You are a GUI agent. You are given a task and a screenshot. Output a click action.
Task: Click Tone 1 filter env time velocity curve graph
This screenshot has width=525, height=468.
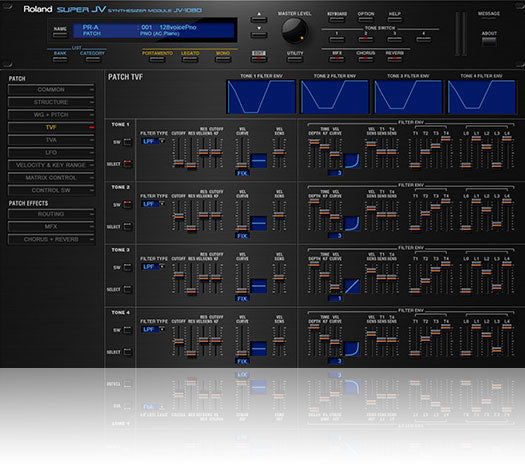point(352,161)
